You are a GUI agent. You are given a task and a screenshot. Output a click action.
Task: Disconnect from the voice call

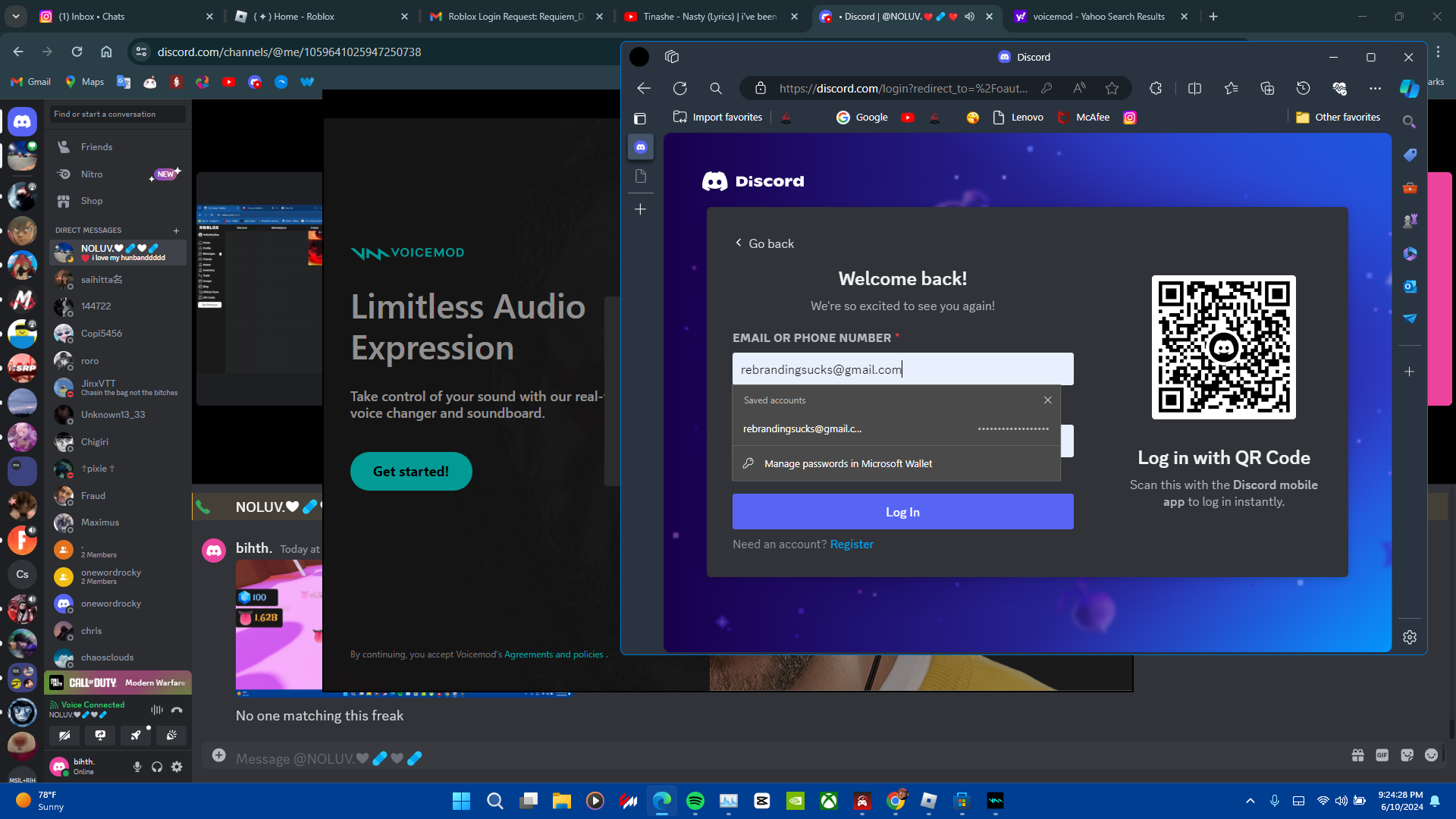tap(177, 711)
